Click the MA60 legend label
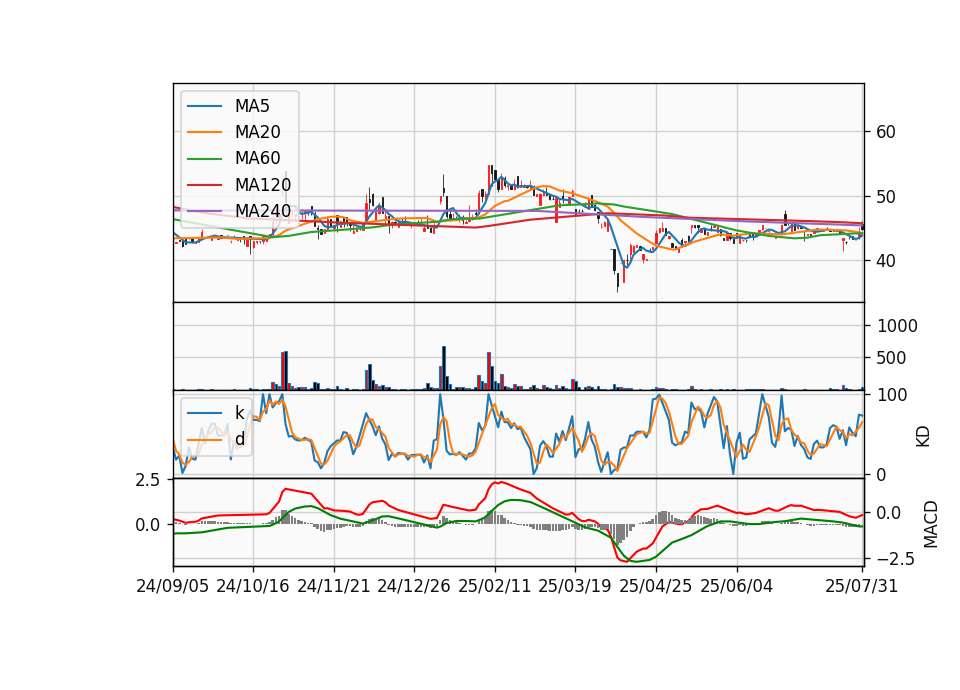The height and width of the screenshot is (690, 960). coord(257,158)
